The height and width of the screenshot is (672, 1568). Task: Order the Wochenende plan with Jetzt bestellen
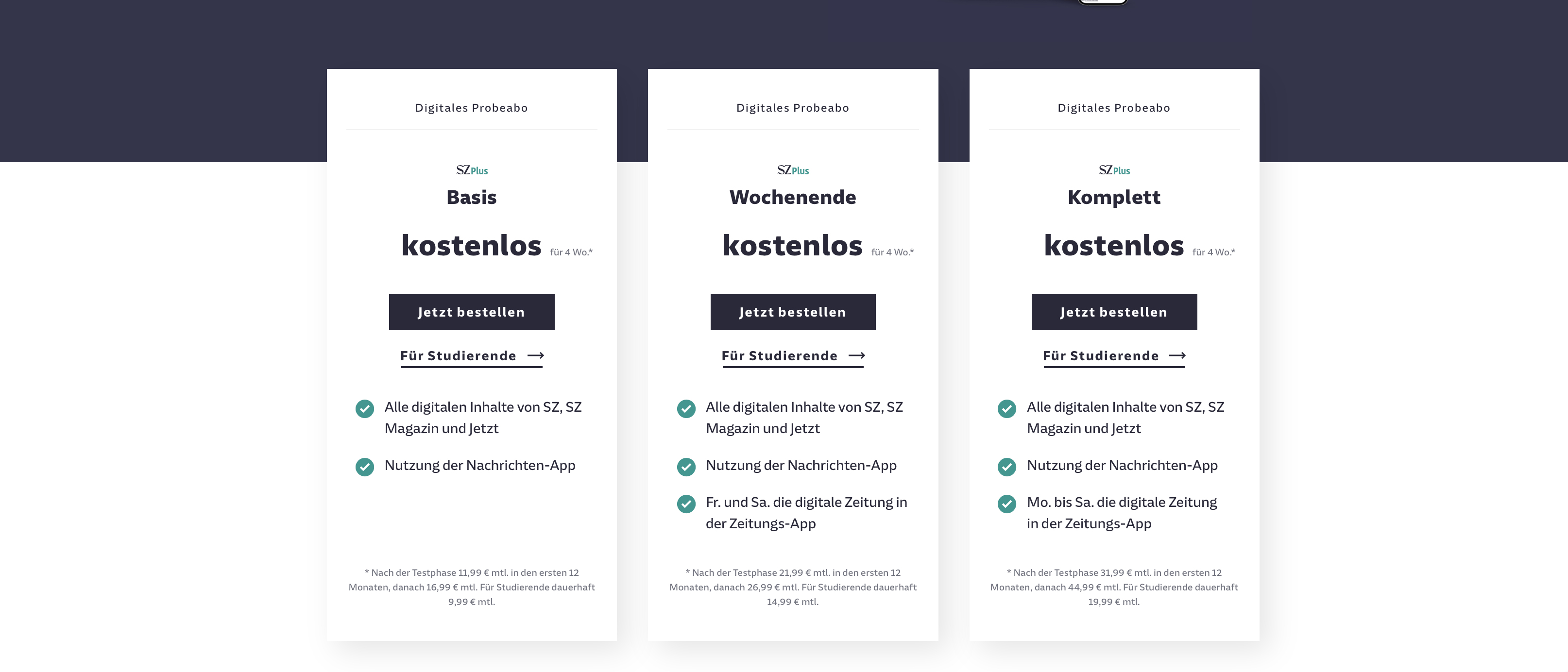point(793,312)
